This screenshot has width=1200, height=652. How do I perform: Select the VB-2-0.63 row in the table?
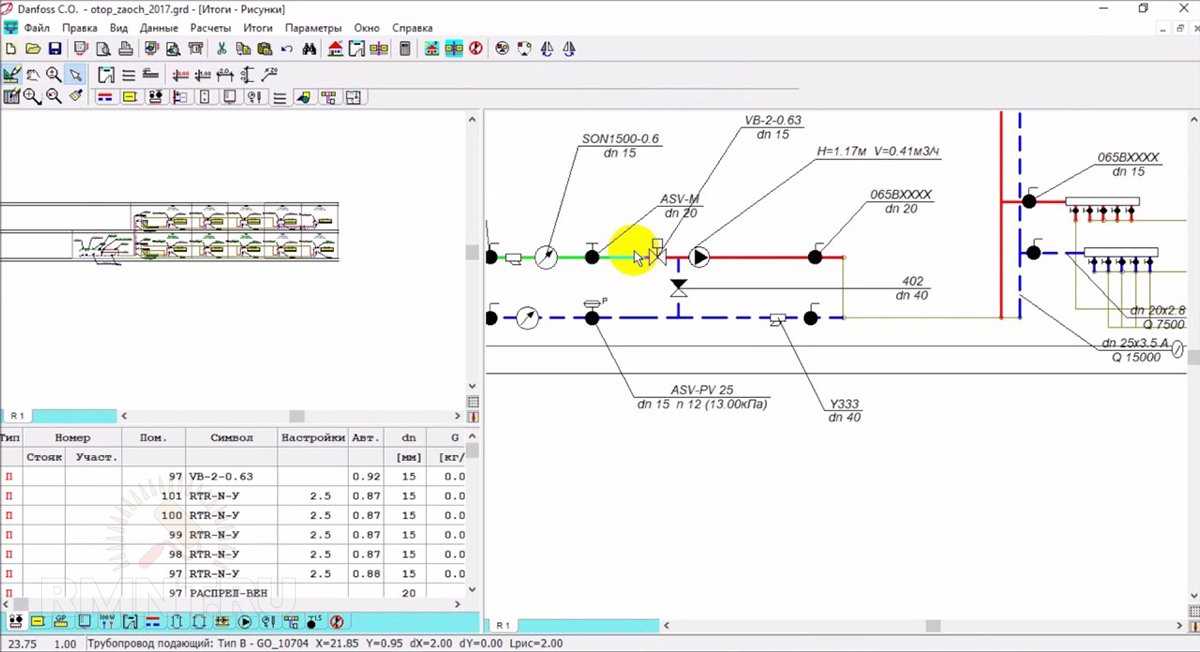coord(221,477)
